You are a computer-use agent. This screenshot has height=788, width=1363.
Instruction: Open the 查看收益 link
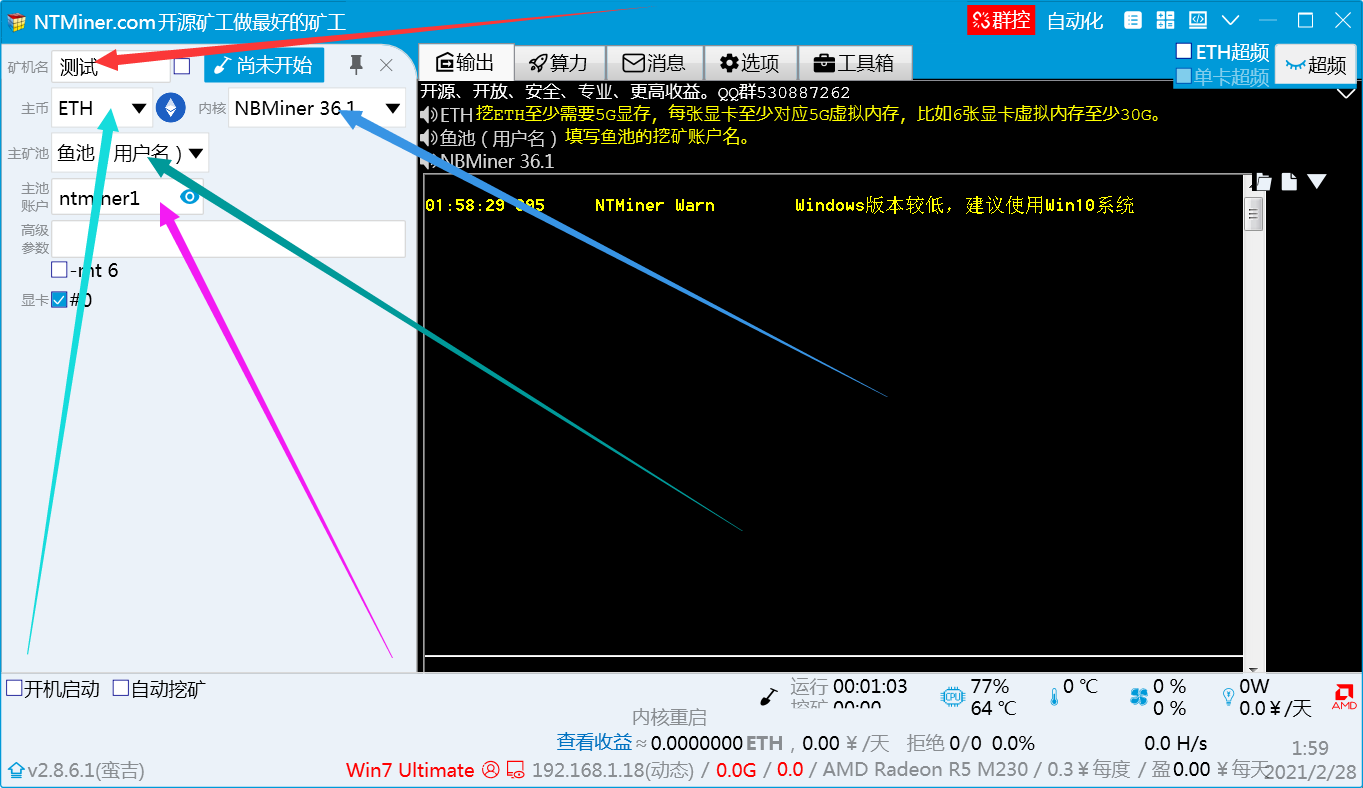tap(595, 742)
